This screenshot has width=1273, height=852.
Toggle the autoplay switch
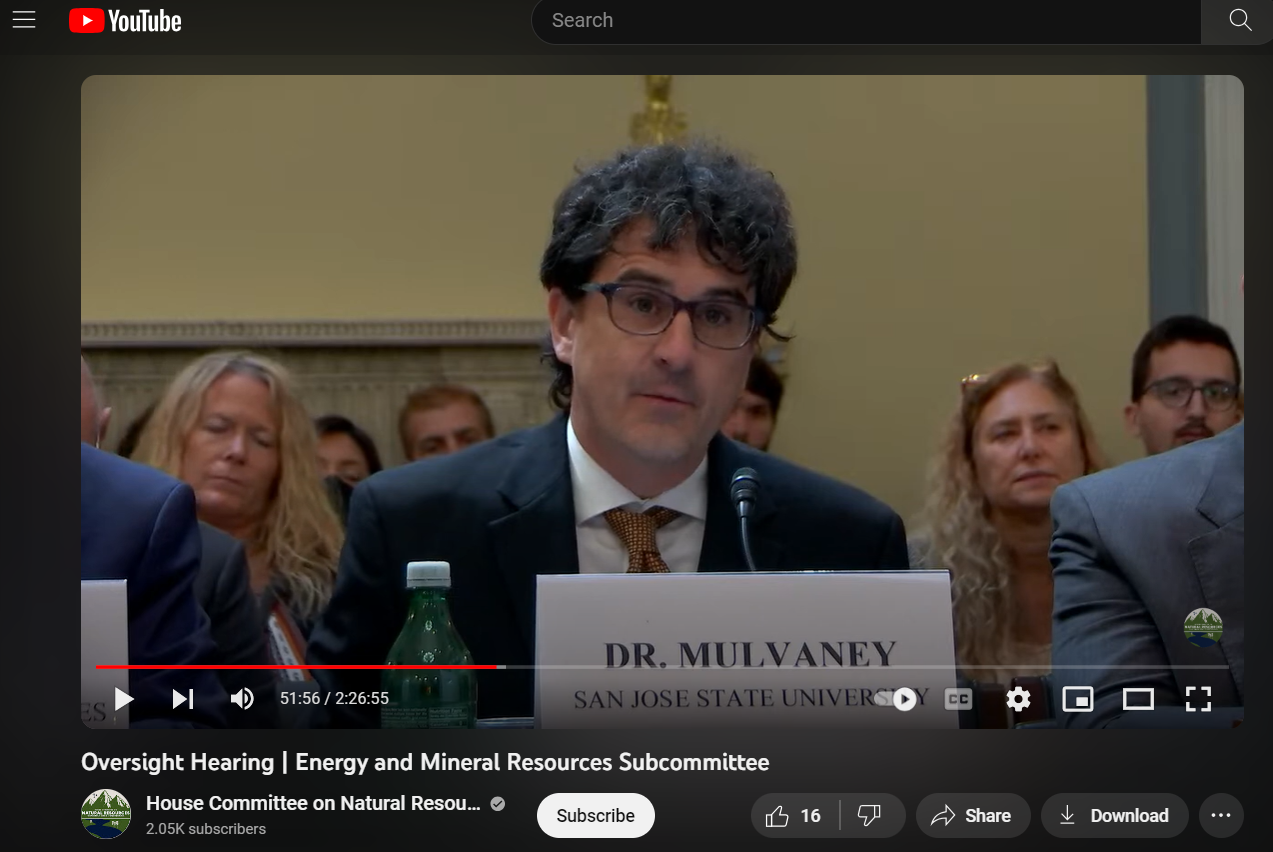click(x=898, y=699)
